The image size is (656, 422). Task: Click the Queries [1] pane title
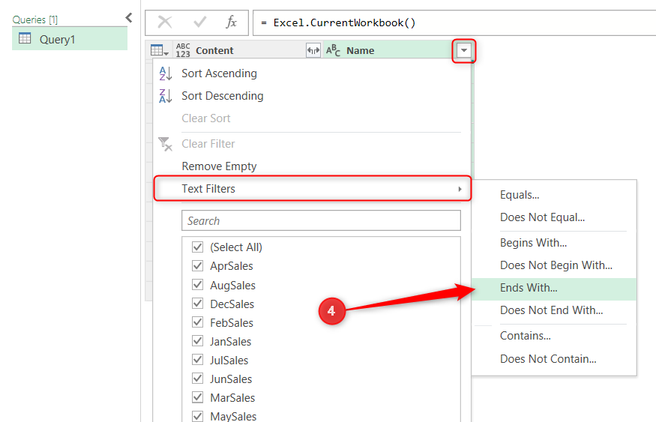pos(35,20)
